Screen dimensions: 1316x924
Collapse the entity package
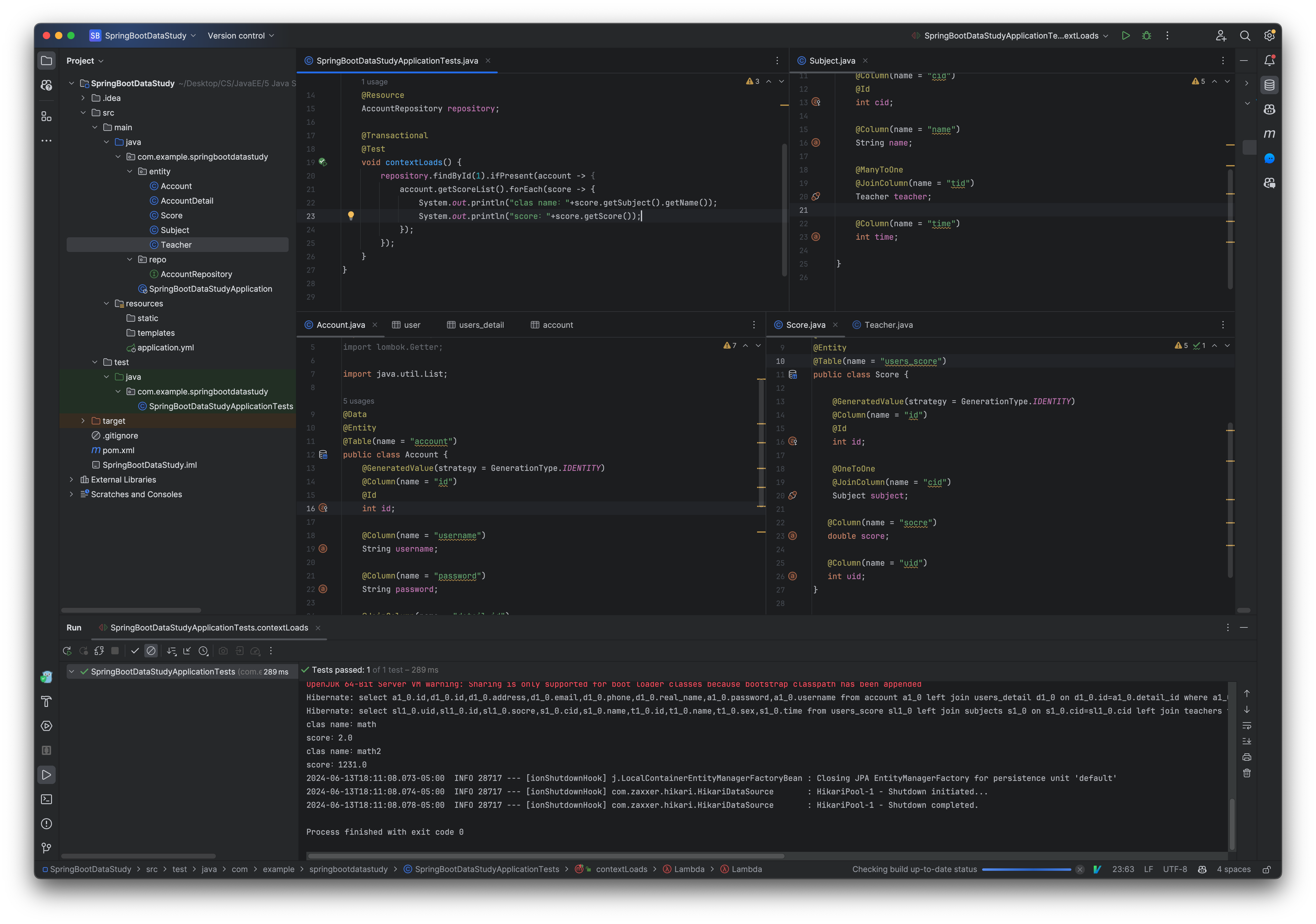point(130,172)
